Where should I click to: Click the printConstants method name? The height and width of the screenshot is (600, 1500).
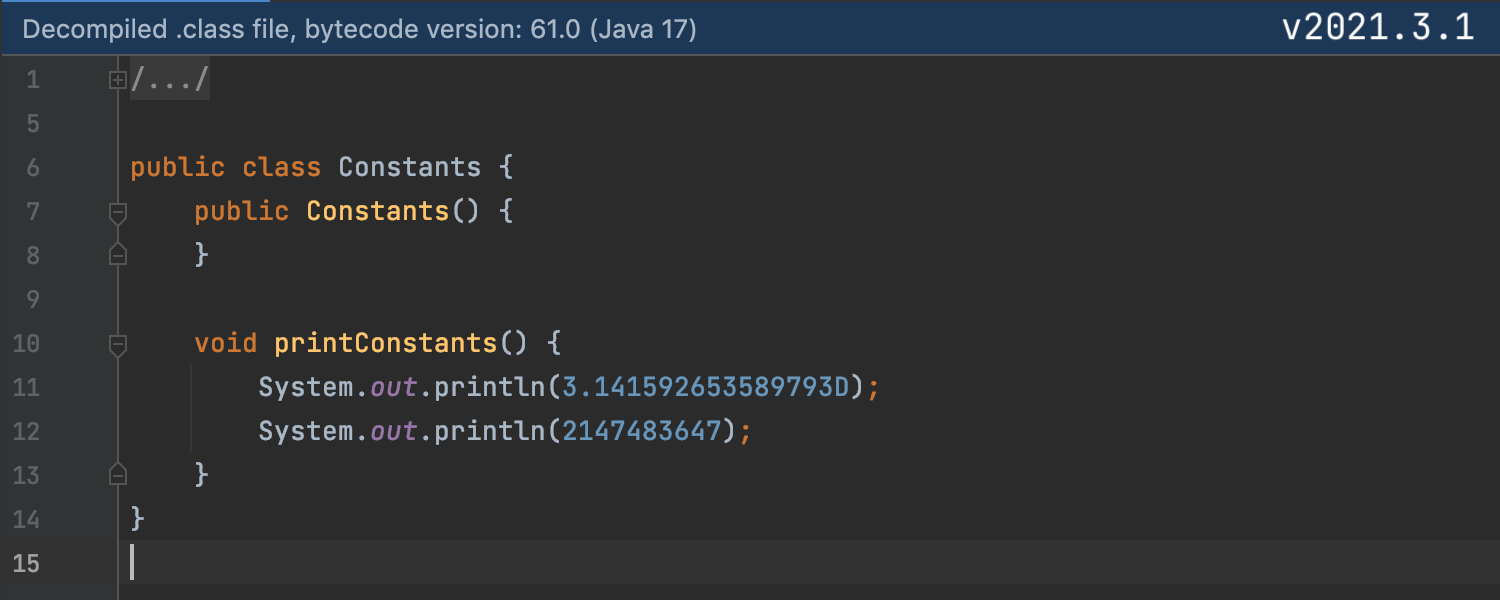(385, 344)
